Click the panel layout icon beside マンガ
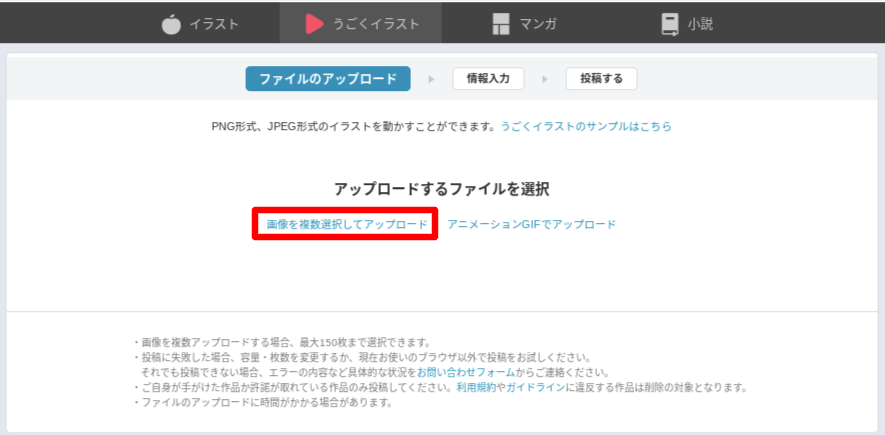This screenshot has height=435, width=885. coord(501,24)
